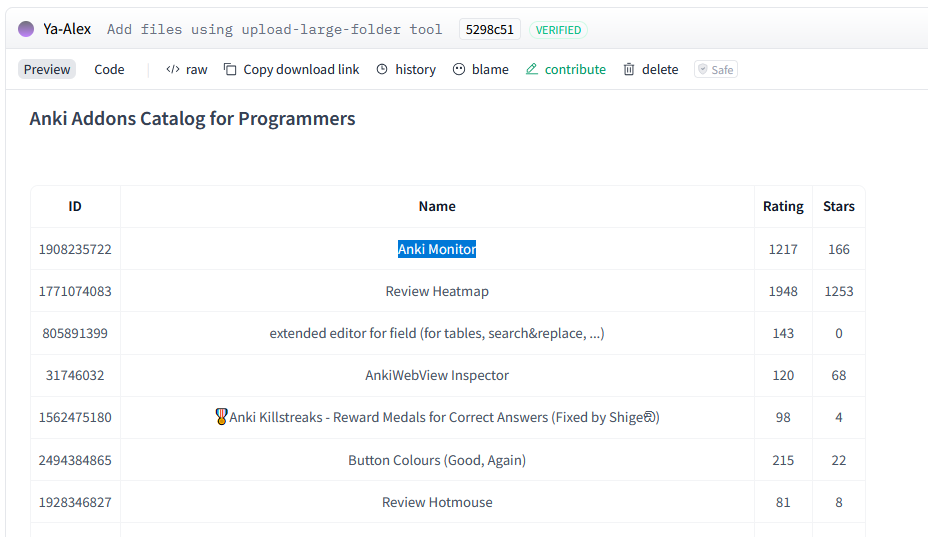Click the history clock icon
Screen dimensions: 928x537
(x=382, y=69)
